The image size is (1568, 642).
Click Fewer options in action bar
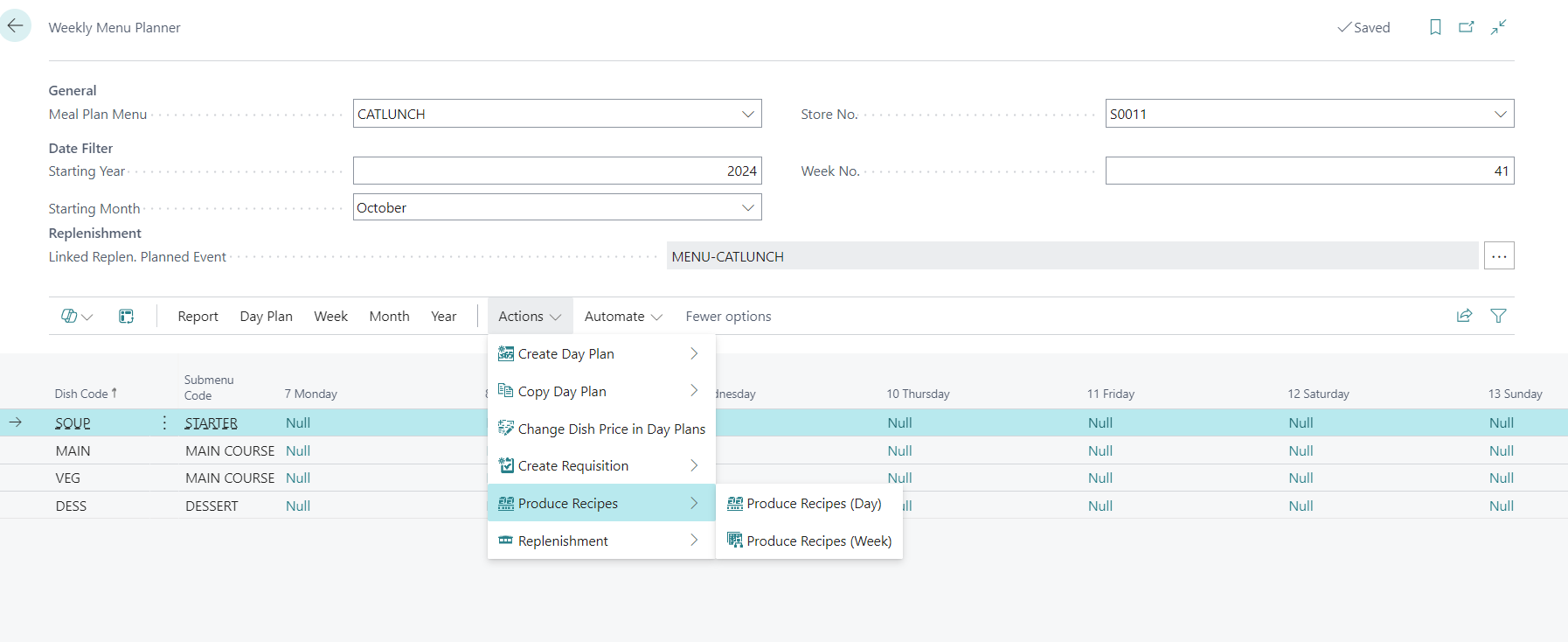[728, 316]
